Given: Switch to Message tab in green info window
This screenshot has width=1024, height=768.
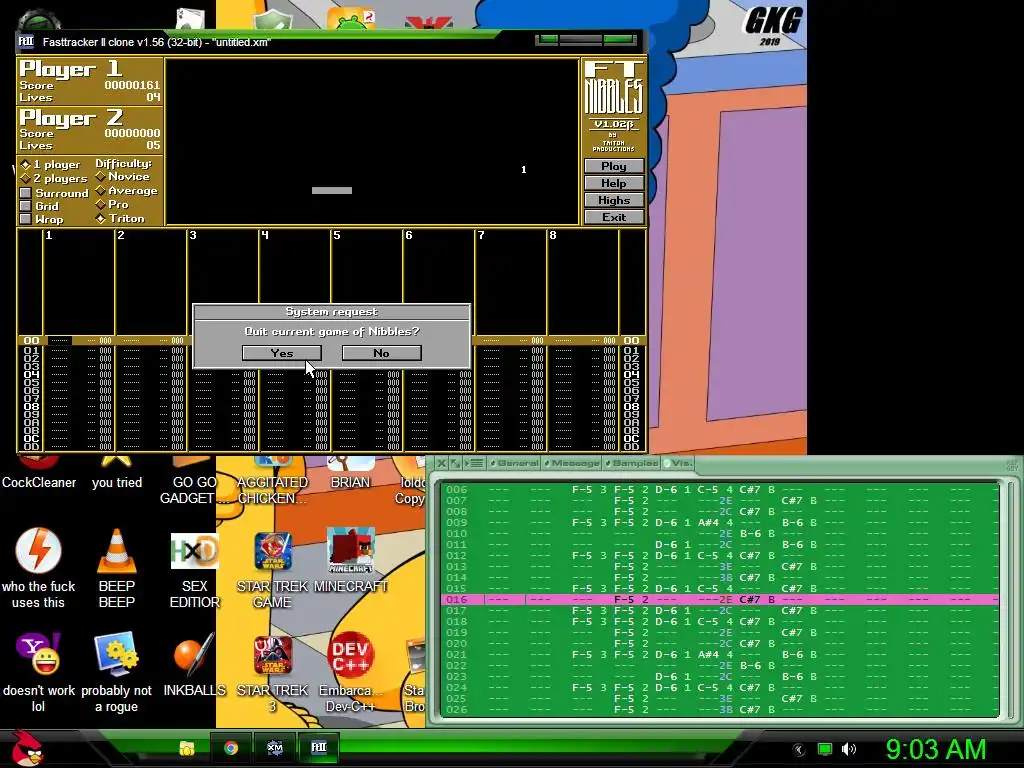Looking at the screenshot, I should pos(572,463).
